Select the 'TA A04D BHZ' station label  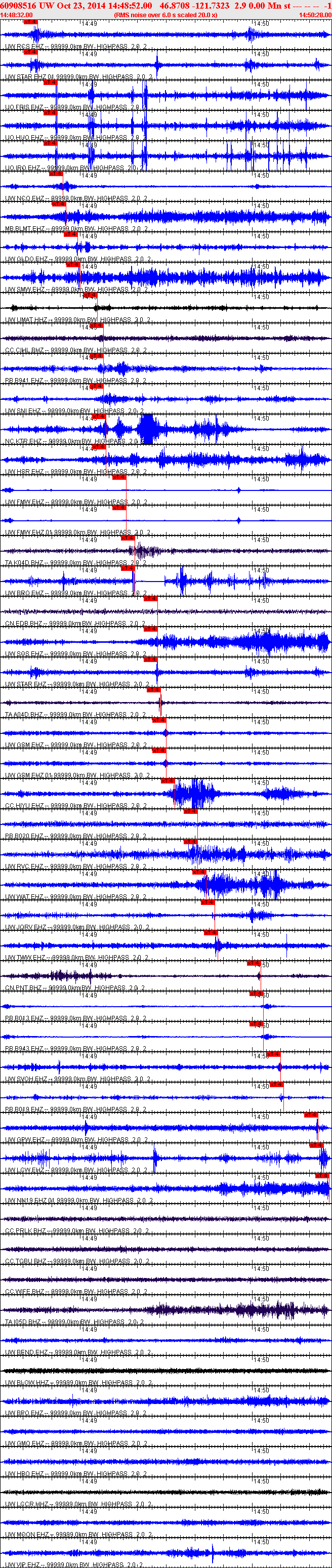click(x=26, y=715)
